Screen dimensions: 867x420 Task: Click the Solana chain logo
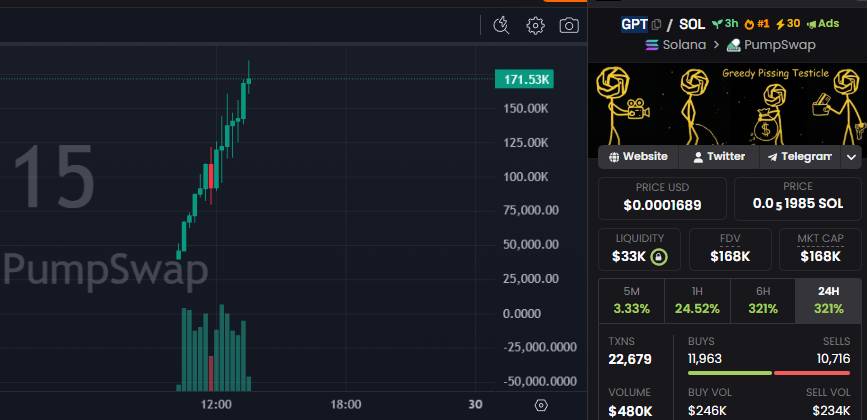pyautogui.click(x=652, y=45)
